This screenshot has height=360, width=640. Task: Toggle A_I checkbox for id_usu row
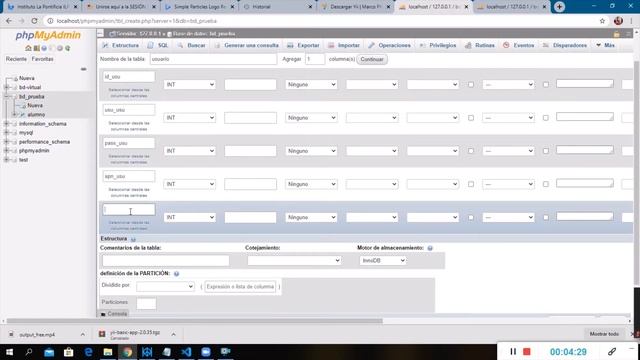pyautogui.click(x=546, y=84)
